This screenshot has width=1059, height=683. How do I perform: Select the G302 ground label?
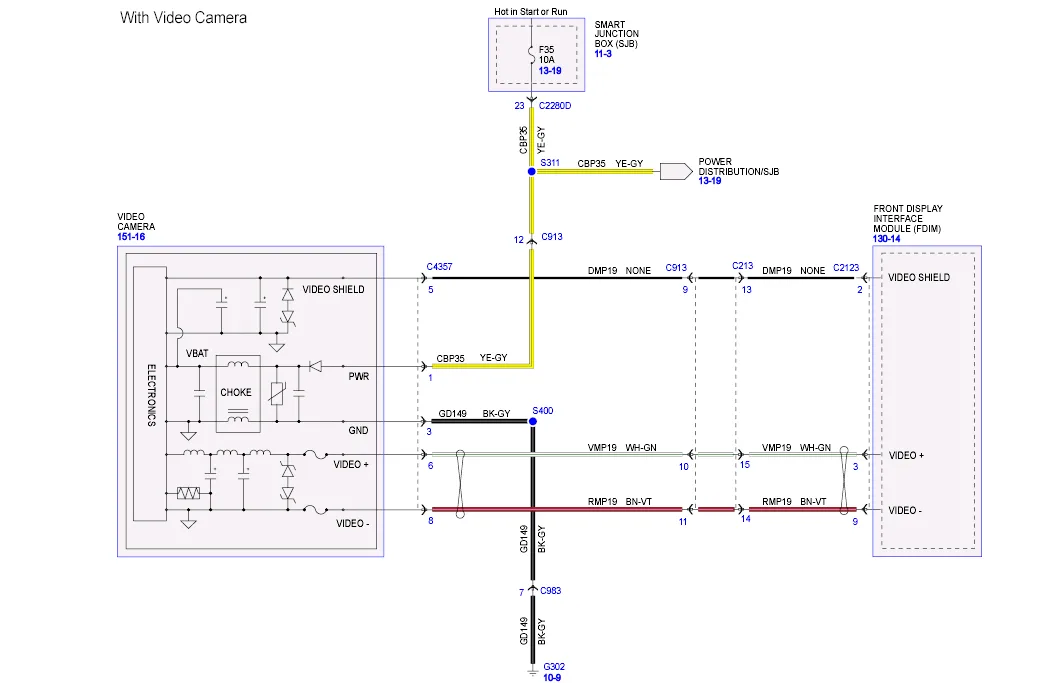pos(554,667)
